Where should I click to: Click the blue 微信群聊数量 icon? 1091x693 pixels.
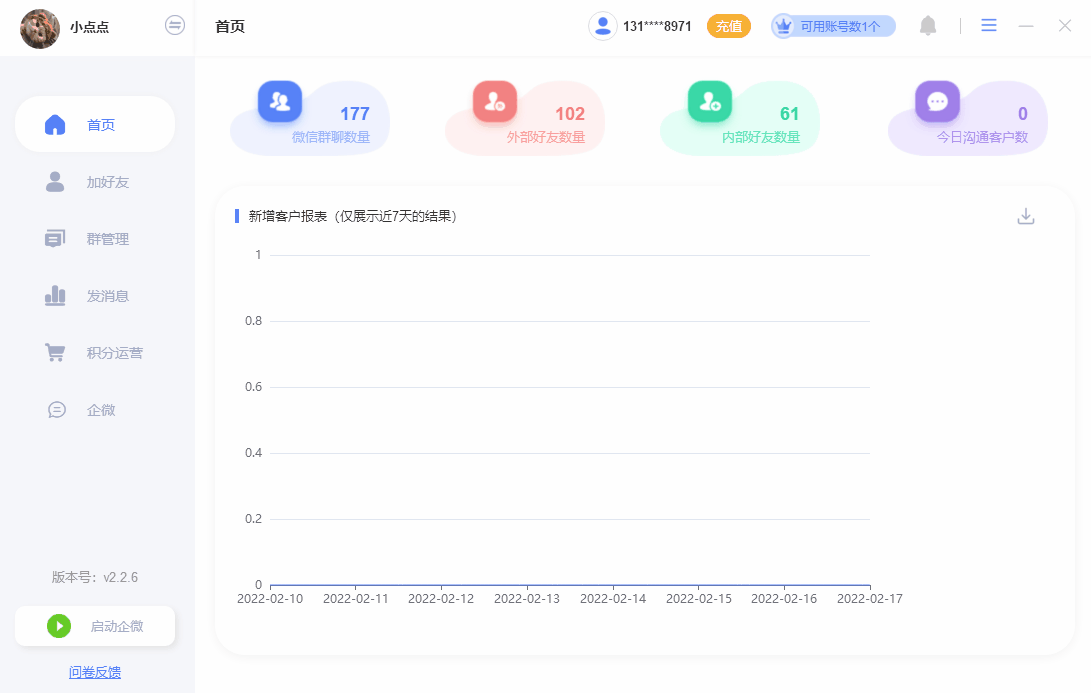tap(280, 102)
